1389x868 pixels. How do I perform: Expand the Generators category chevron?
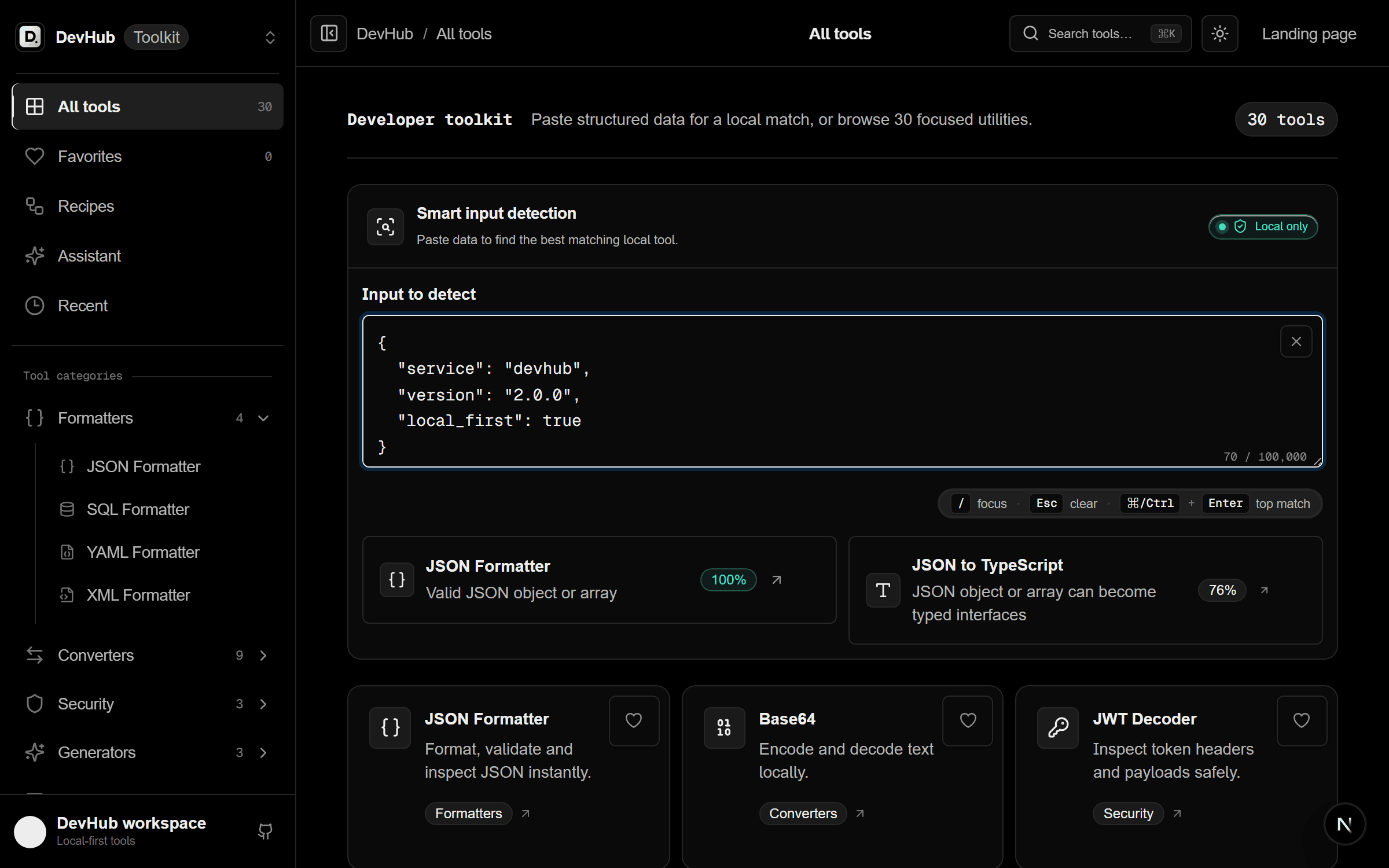pyautogui.click(x=263, y=752)
